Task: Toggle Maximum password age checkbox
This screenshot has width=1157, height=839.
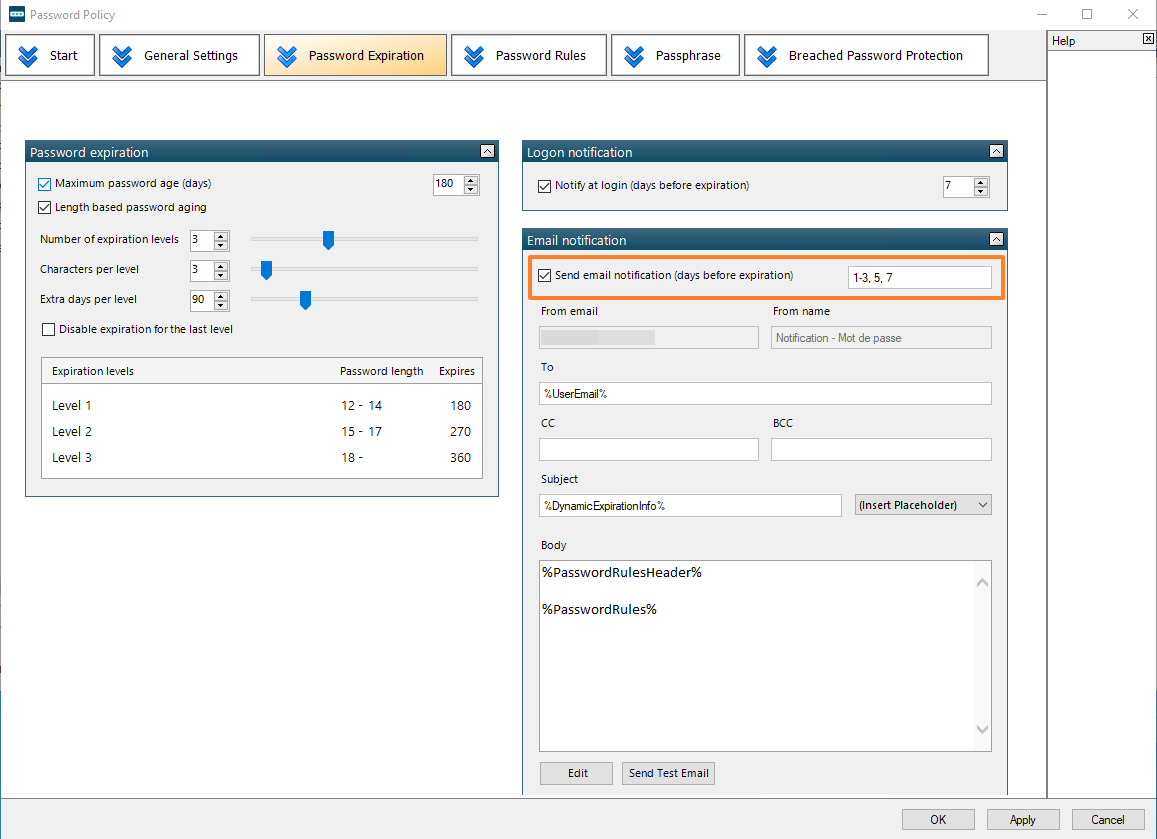Action: [x=44, y=184]
